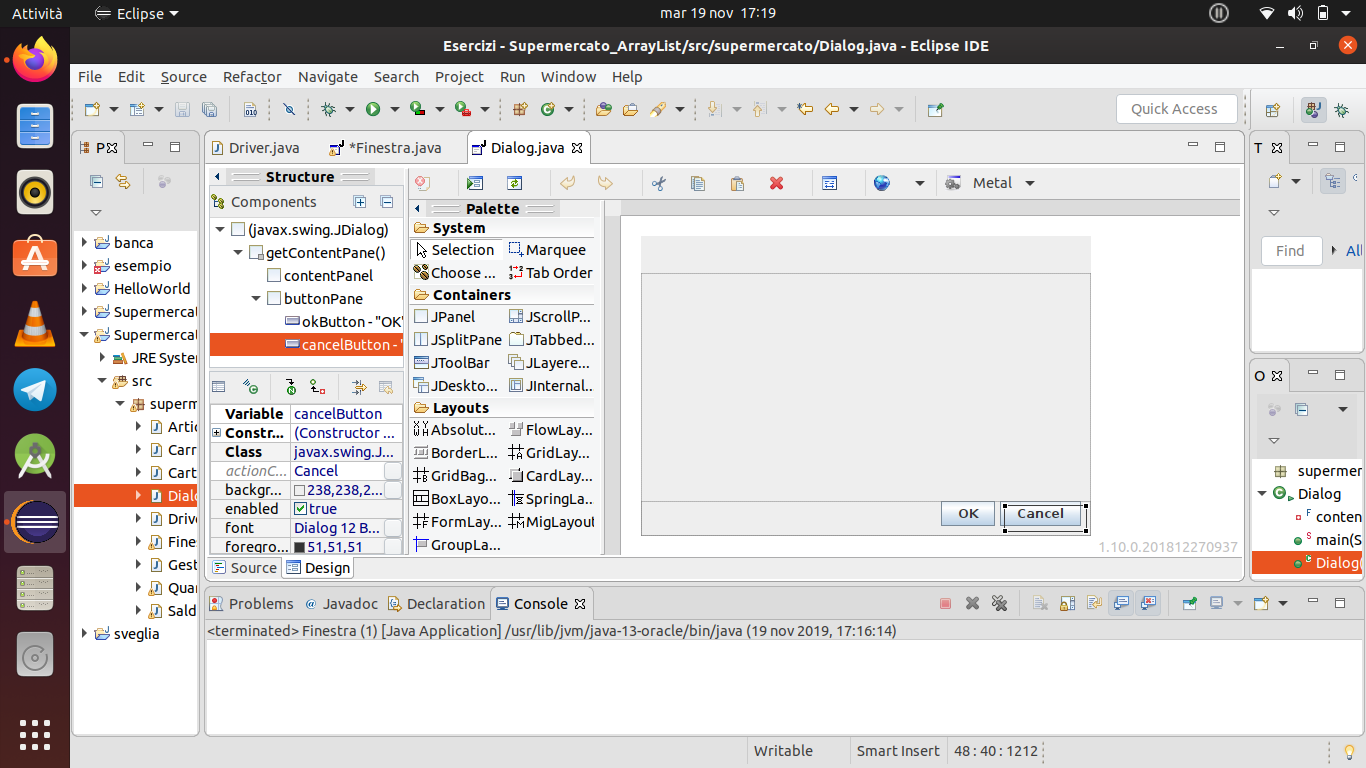Switch to the Driver.java editor tab
1366x768 pixels.
point(255,148)
